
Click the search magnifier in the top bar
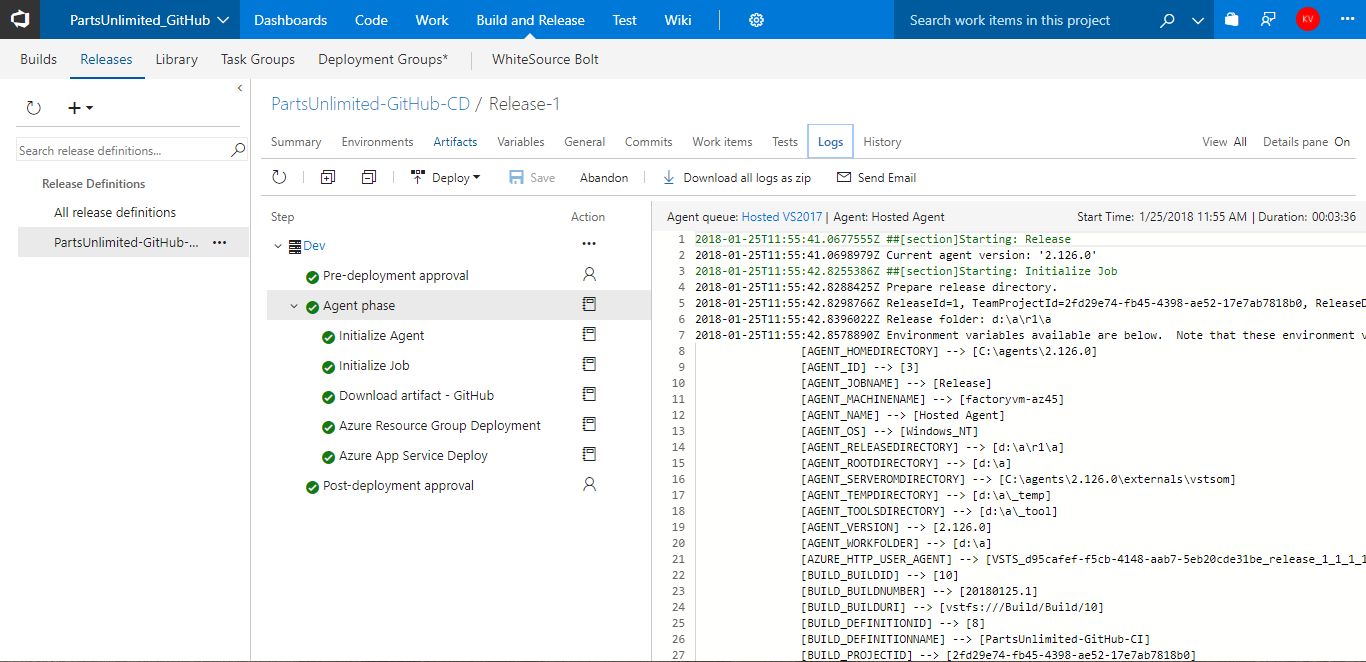pos(1167,20)
